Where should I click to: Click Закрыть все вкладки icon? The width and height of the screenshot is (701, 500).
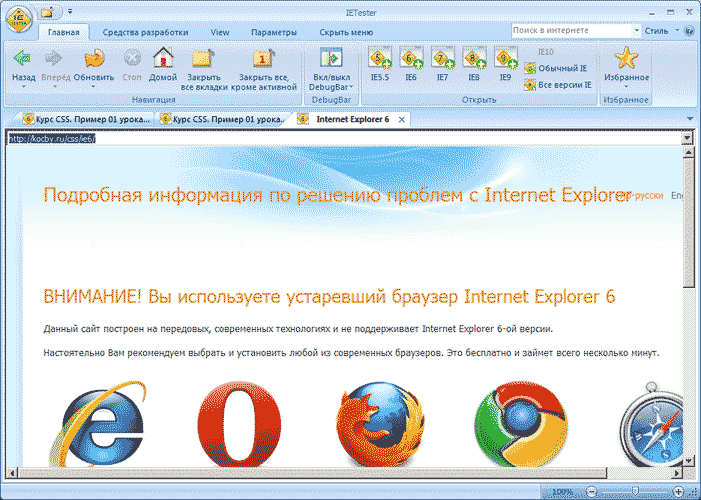click(x=203, y=58)
